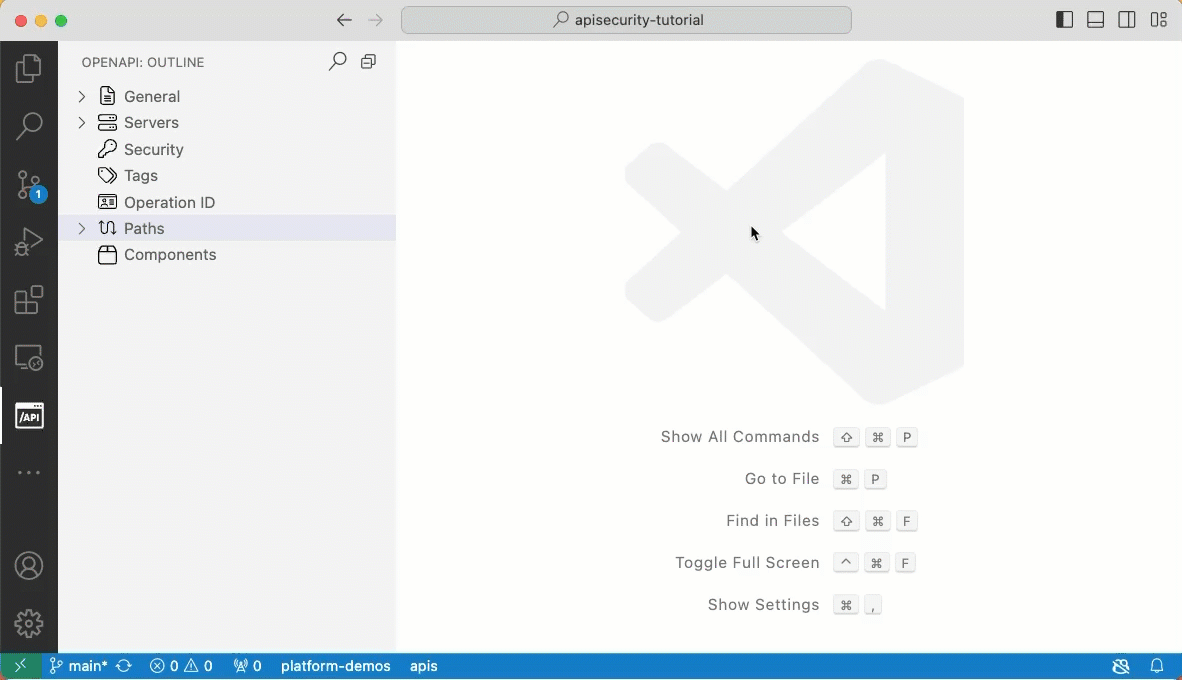Open the Search view in activity bar
Image resolution: width=1182 pixels, height=680 pixels.
[x=29, y=126]
